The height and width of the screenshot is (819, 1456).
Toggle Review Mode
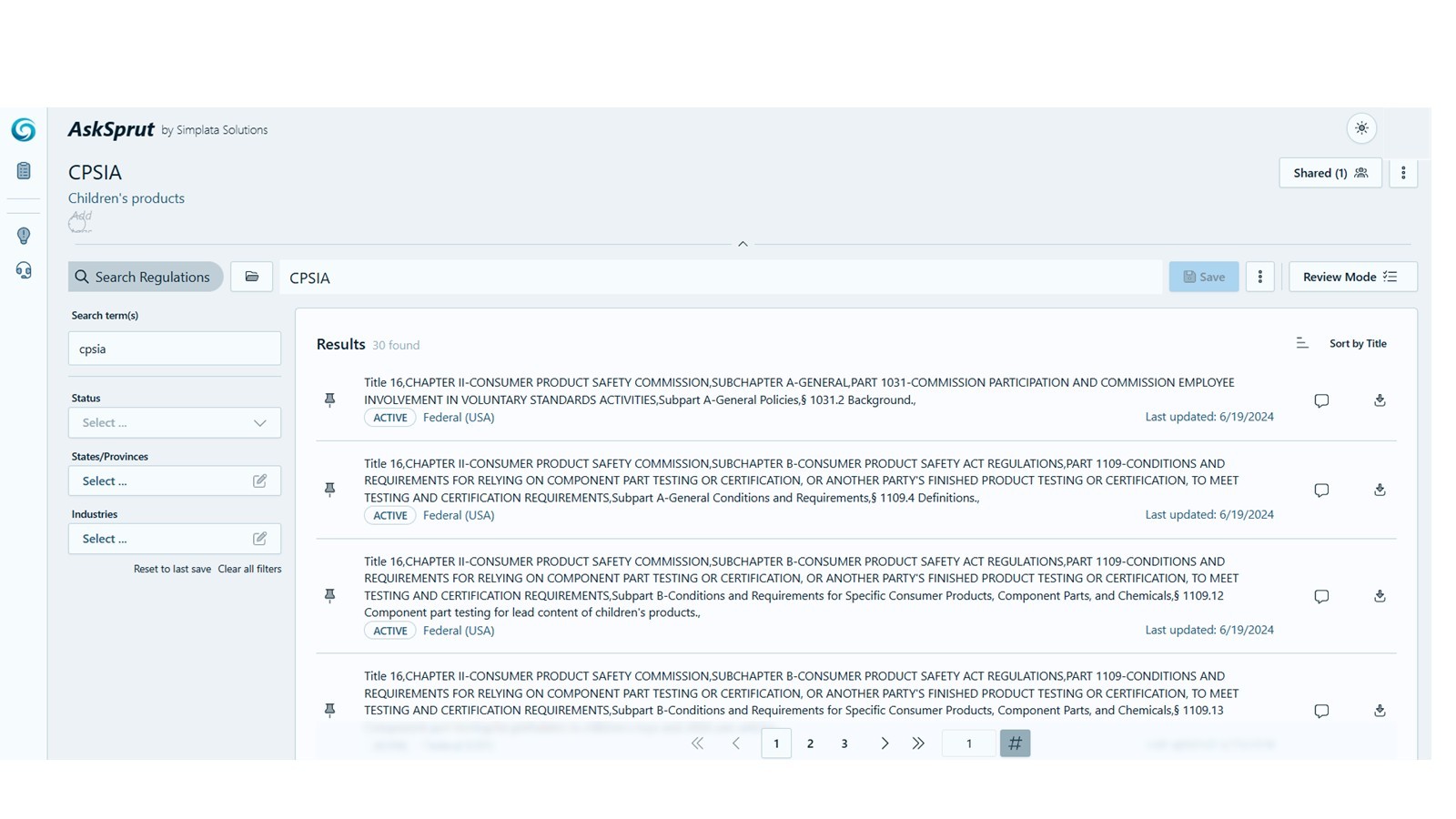click(1352, 277)
